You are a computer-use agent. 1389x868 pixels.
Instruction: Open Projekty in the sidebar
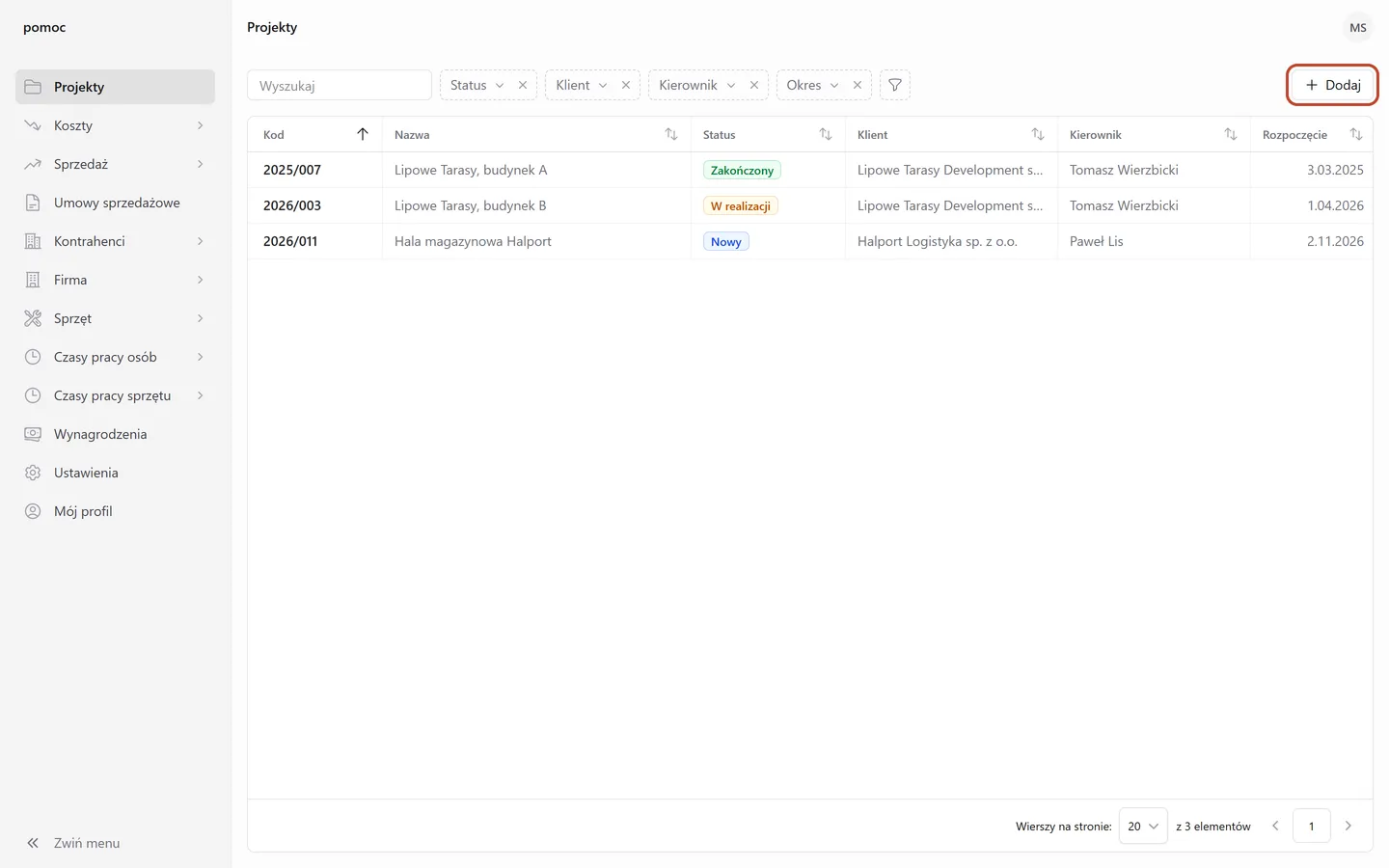(x=115, y=87)
